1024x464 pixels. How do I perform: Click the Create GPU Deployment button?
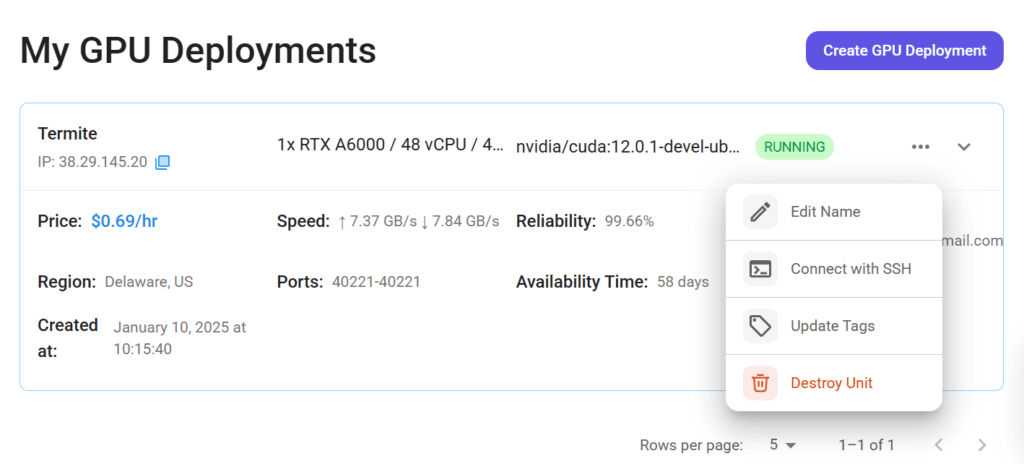[x=904, y=50]
